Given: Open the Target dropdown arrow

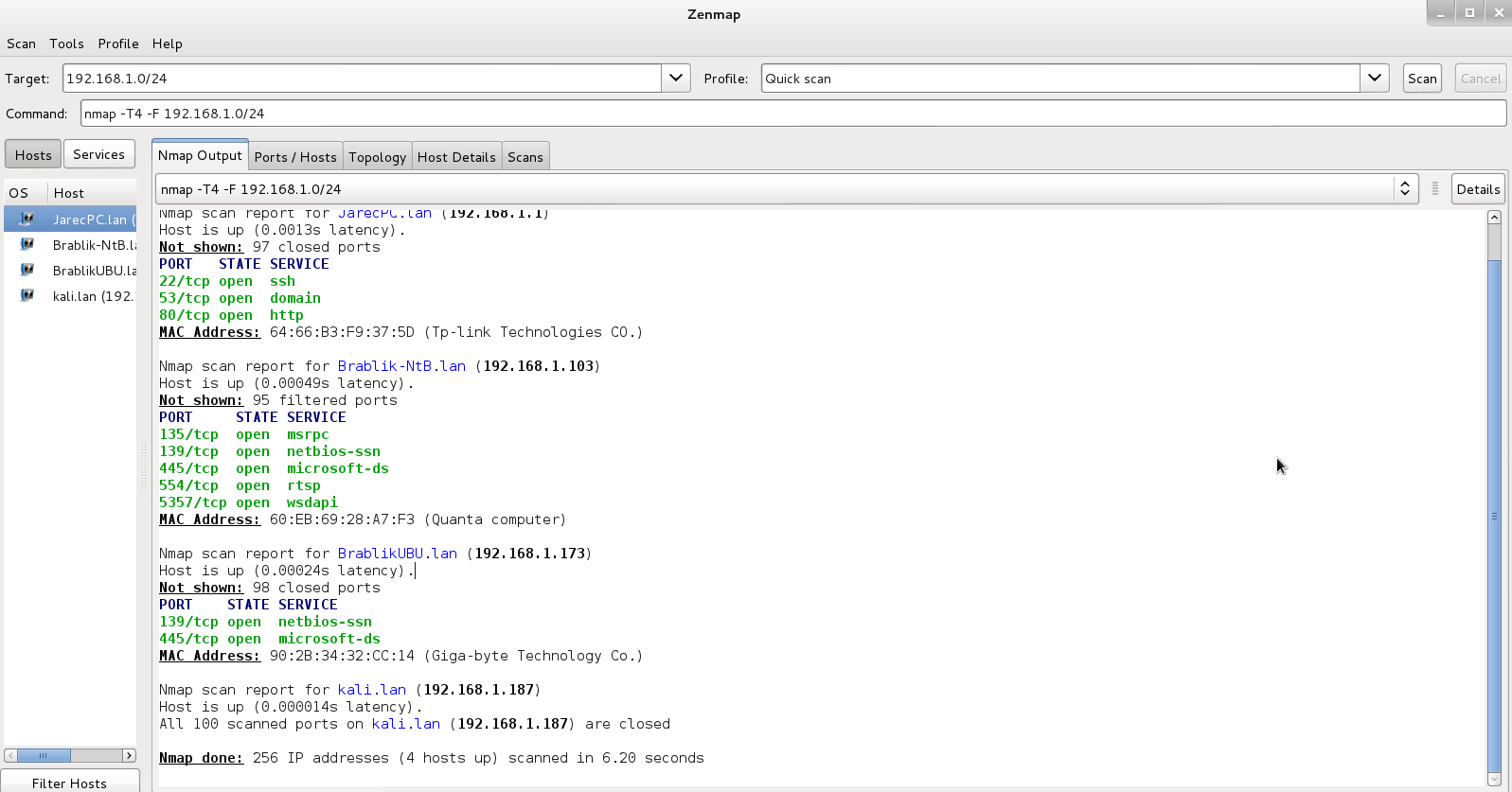Looking at the screenshot, I should coord(676,78).
